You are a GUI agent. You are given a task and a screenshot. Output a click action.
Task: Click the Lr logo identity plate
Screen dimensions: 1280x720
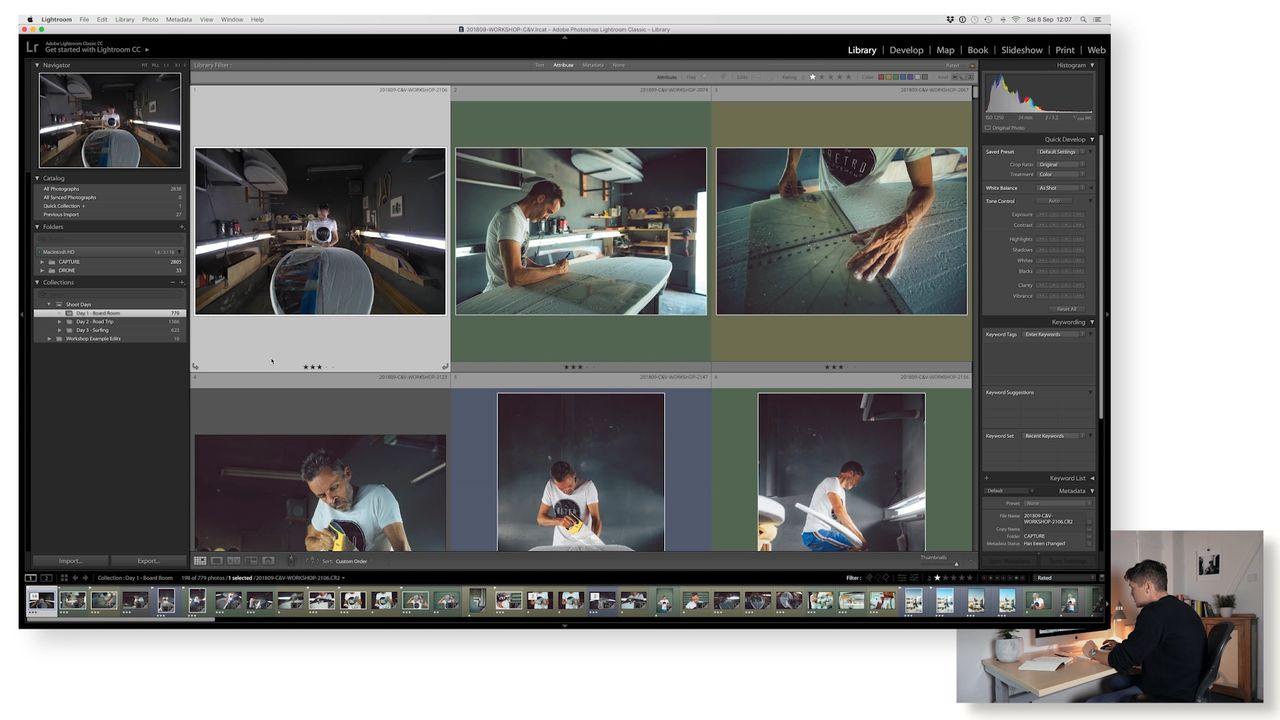32,47
